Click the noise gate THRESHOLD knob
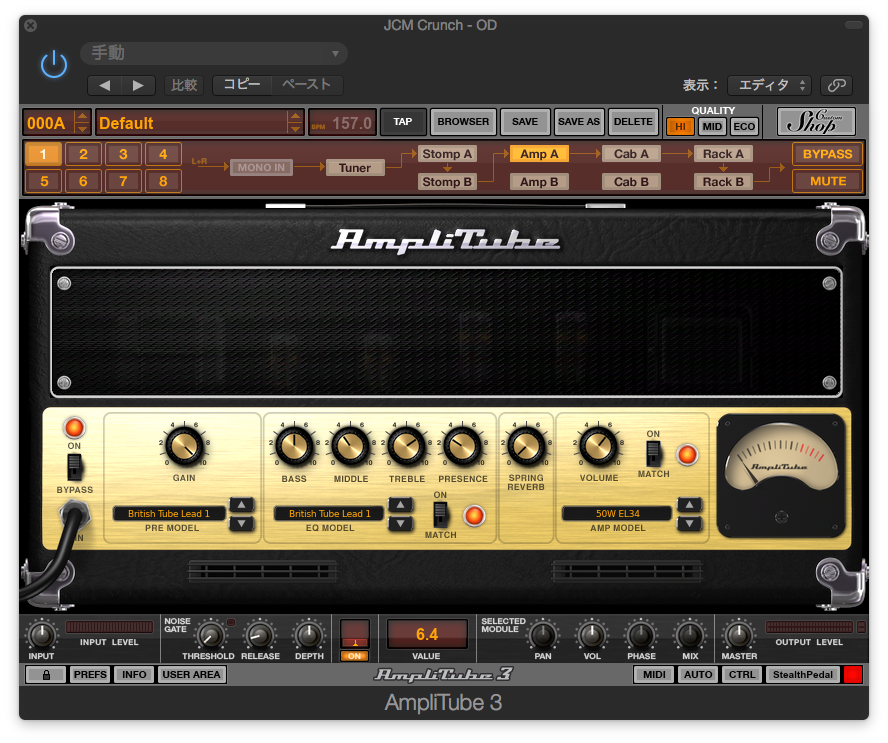The image size is (888, 743). coord(210,635)
